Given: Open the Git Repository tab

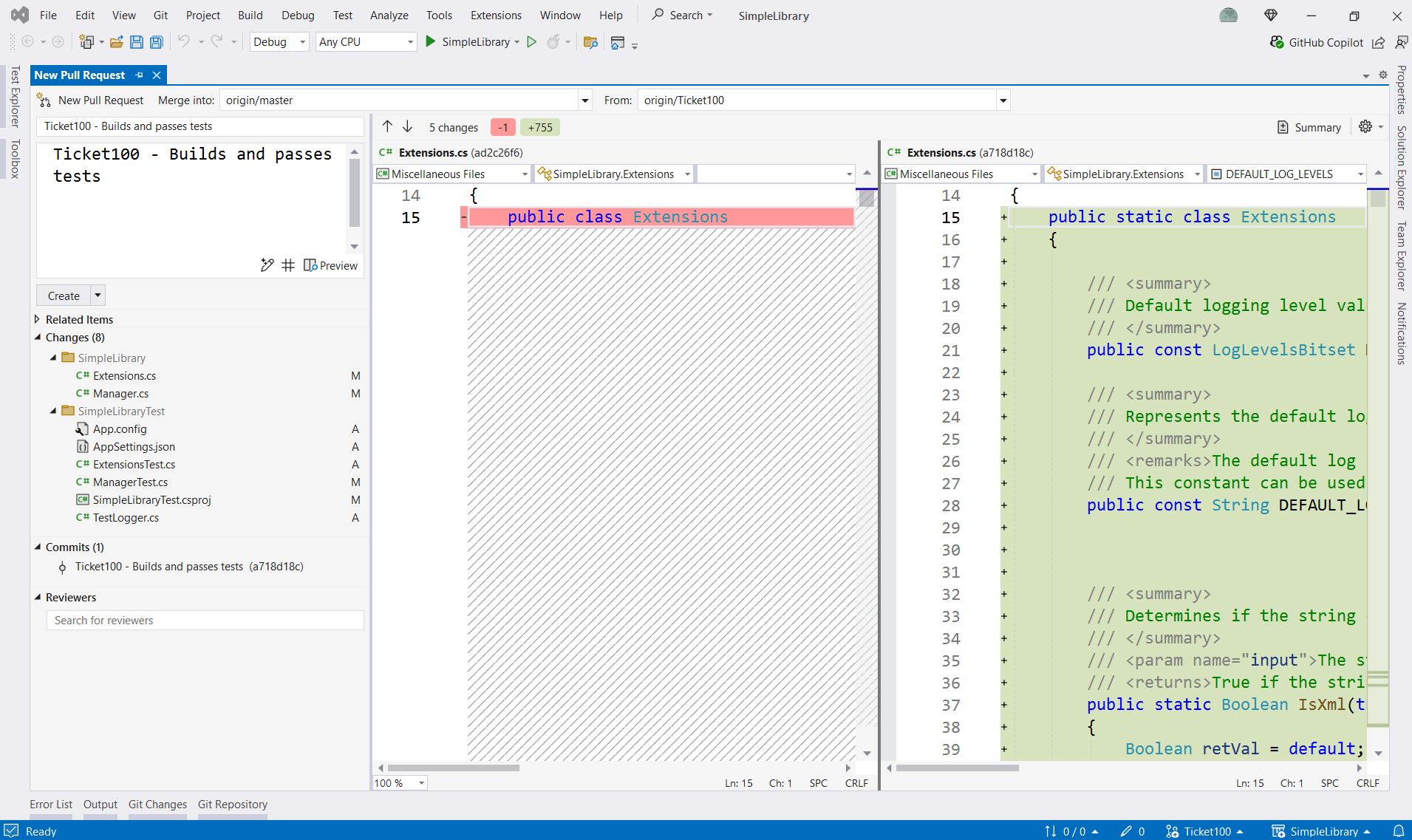Looking at the screenshot, I should pos(233,805).
